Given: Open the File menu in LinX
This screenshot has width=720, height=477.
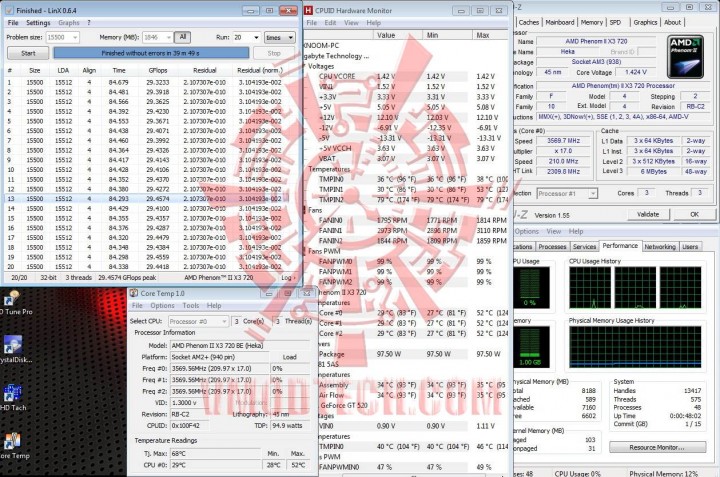Looking at the screenshot, I should click(x=13, y=22).
